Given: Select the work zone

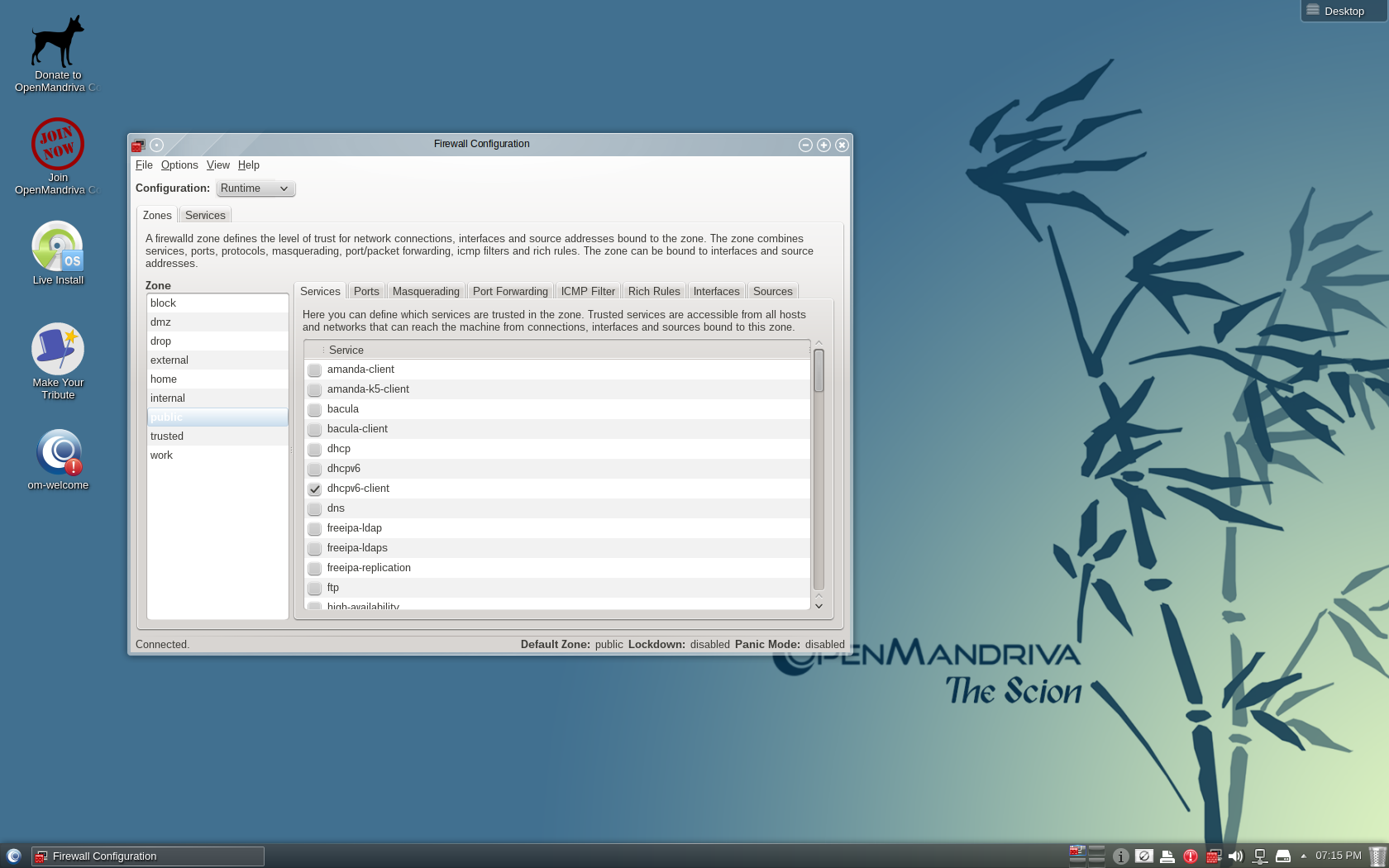Looking at the screenshot, I should [217, 455].
